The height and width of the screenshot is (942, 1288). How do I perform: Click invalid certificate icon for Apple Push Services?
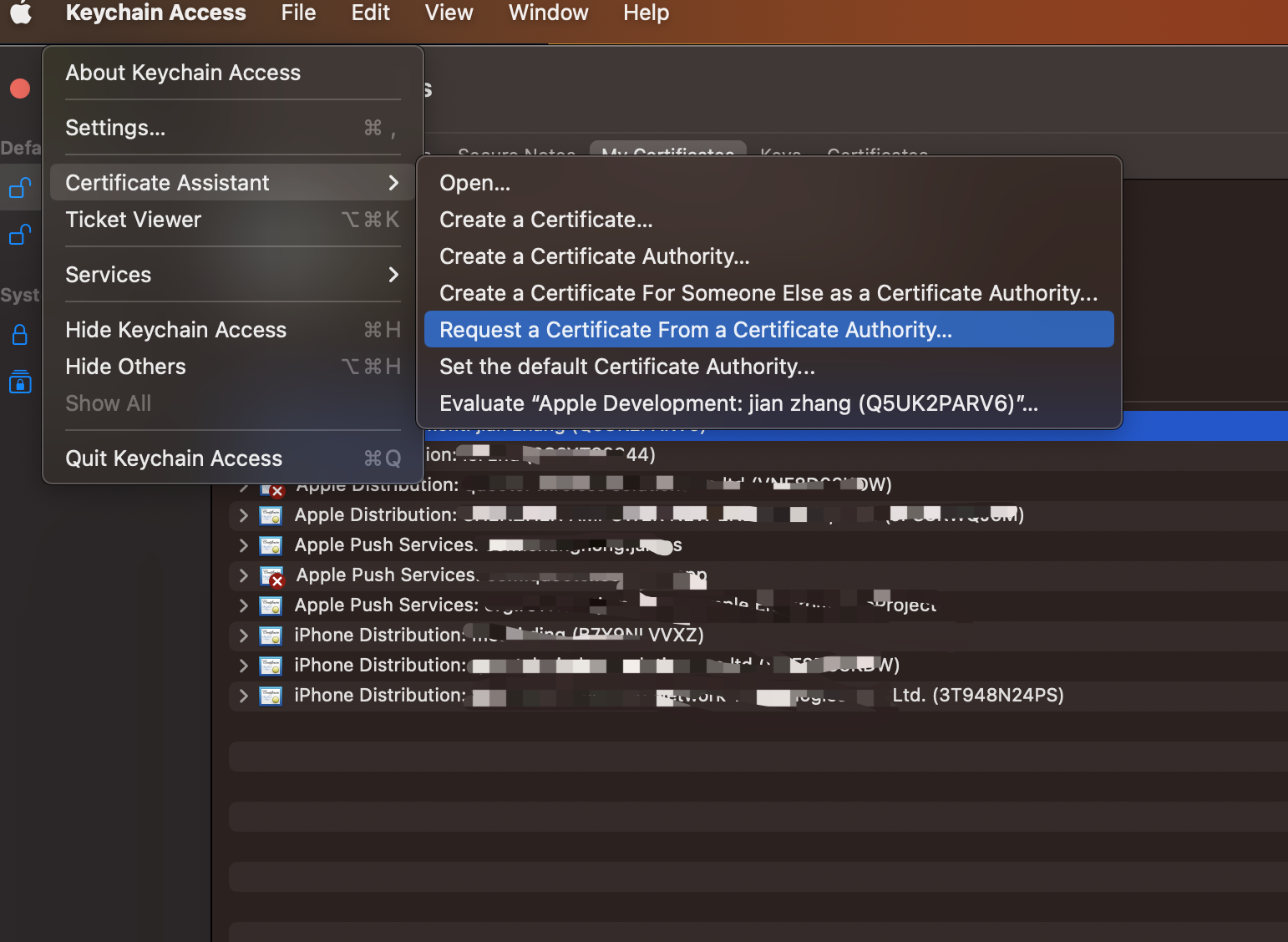[272, 576]
